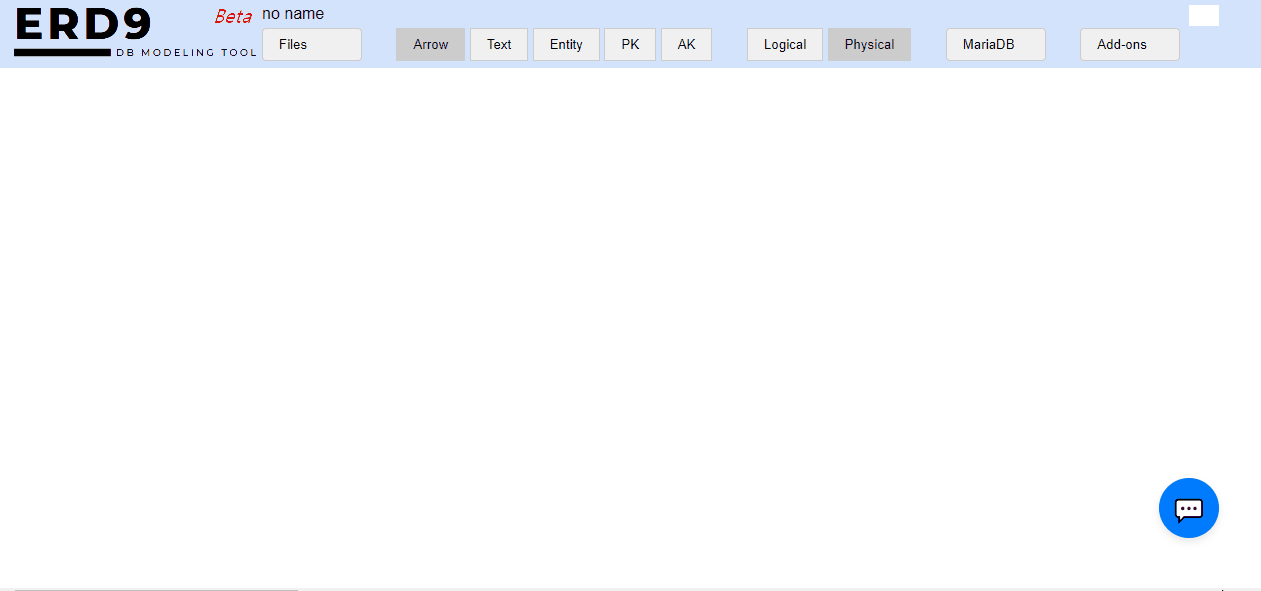
Task: Click the "DB MODELING TOOL" tagline
Action: coord(186,52)
